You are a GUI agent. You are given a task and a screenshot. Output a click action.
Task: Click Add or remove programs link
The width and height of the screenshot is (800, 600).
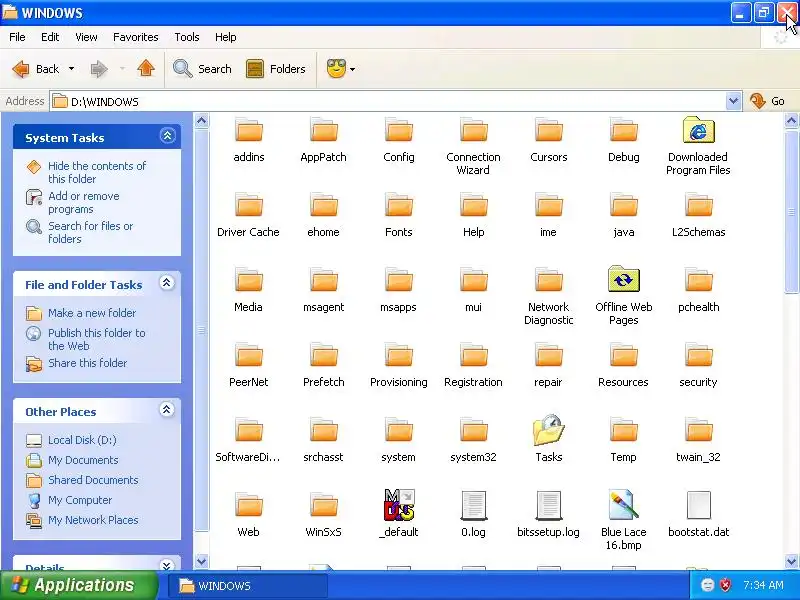click(x=84, y=203)
